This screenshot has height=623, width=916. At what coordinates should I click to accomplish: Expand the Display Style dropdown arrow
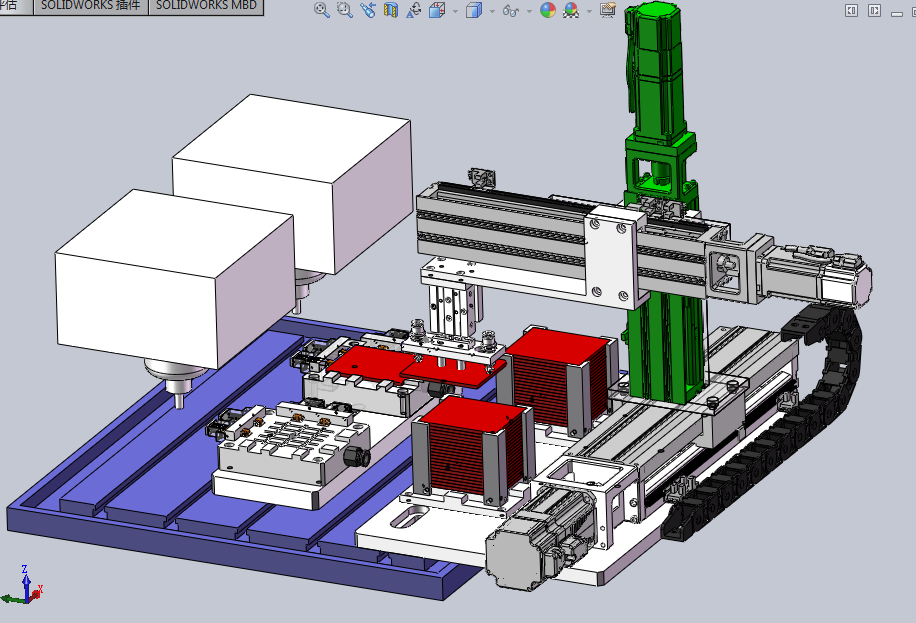click(x=491, y=12)
